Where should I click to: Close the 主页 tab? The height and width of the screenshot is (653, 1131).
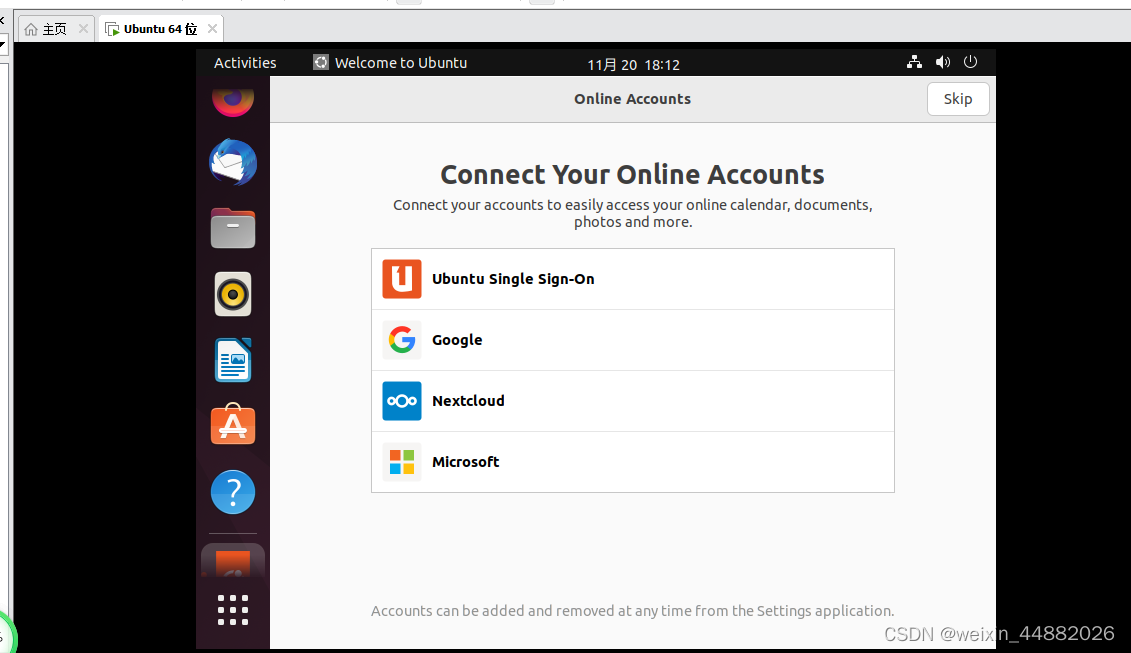click(x=83, y=29)
